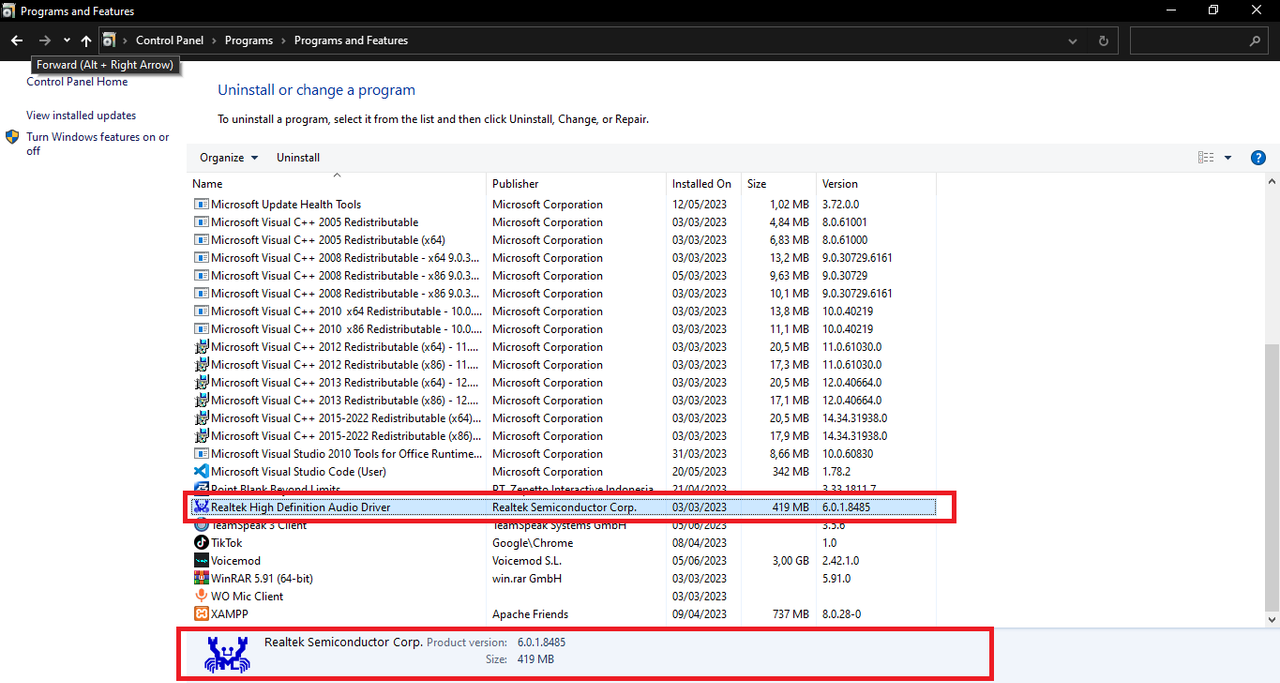Screen dimensions: 1280x683
Task: Click the 3,00 GB size of Voicemod
Action: (789, 561)
